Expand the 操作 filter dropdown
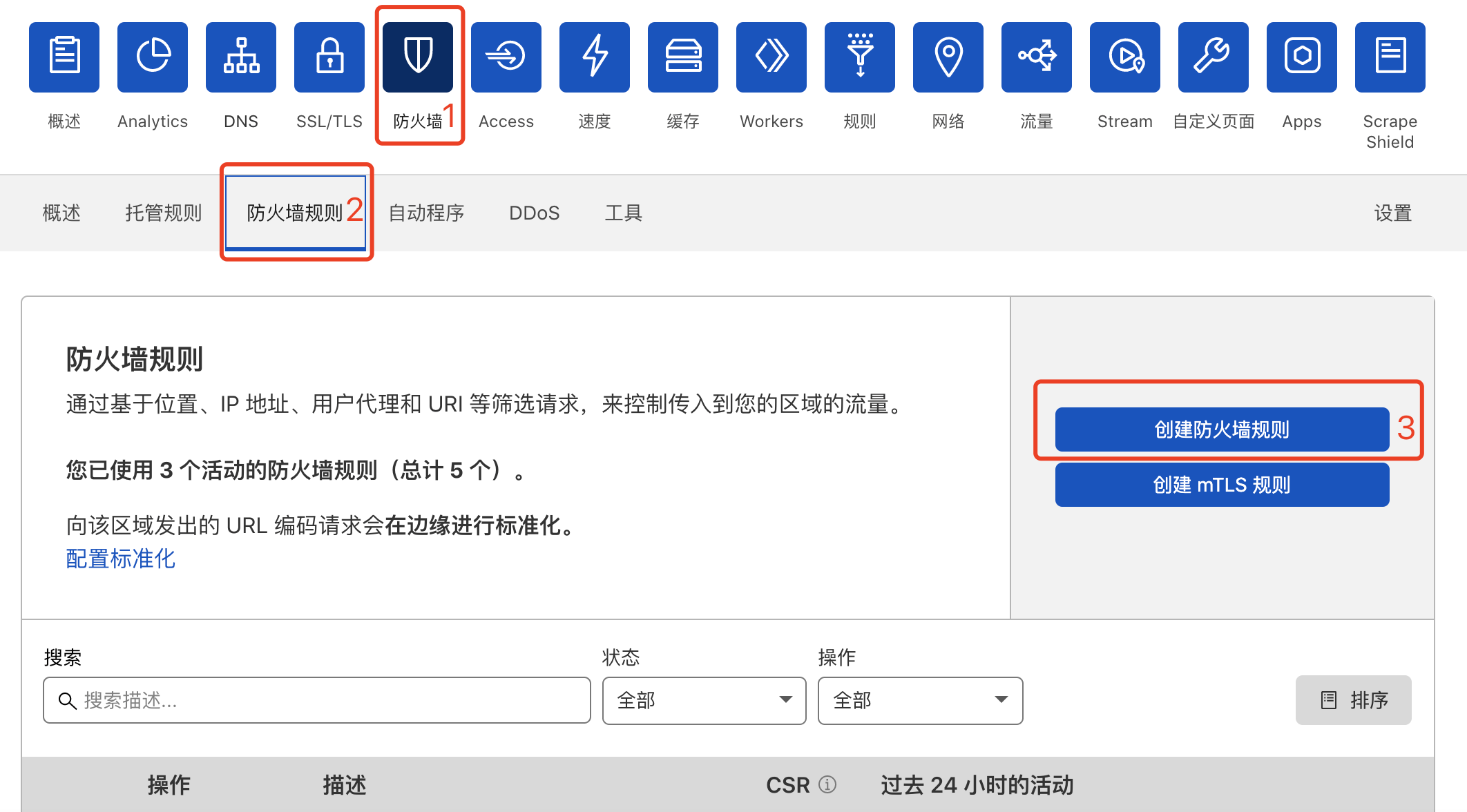Screen dimensions: 1467x812 (920, 700)
